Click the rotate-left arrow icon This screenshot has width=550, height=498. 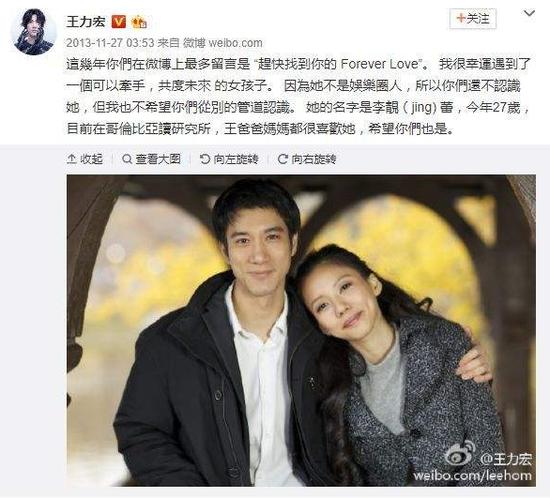tap(204, 159)
